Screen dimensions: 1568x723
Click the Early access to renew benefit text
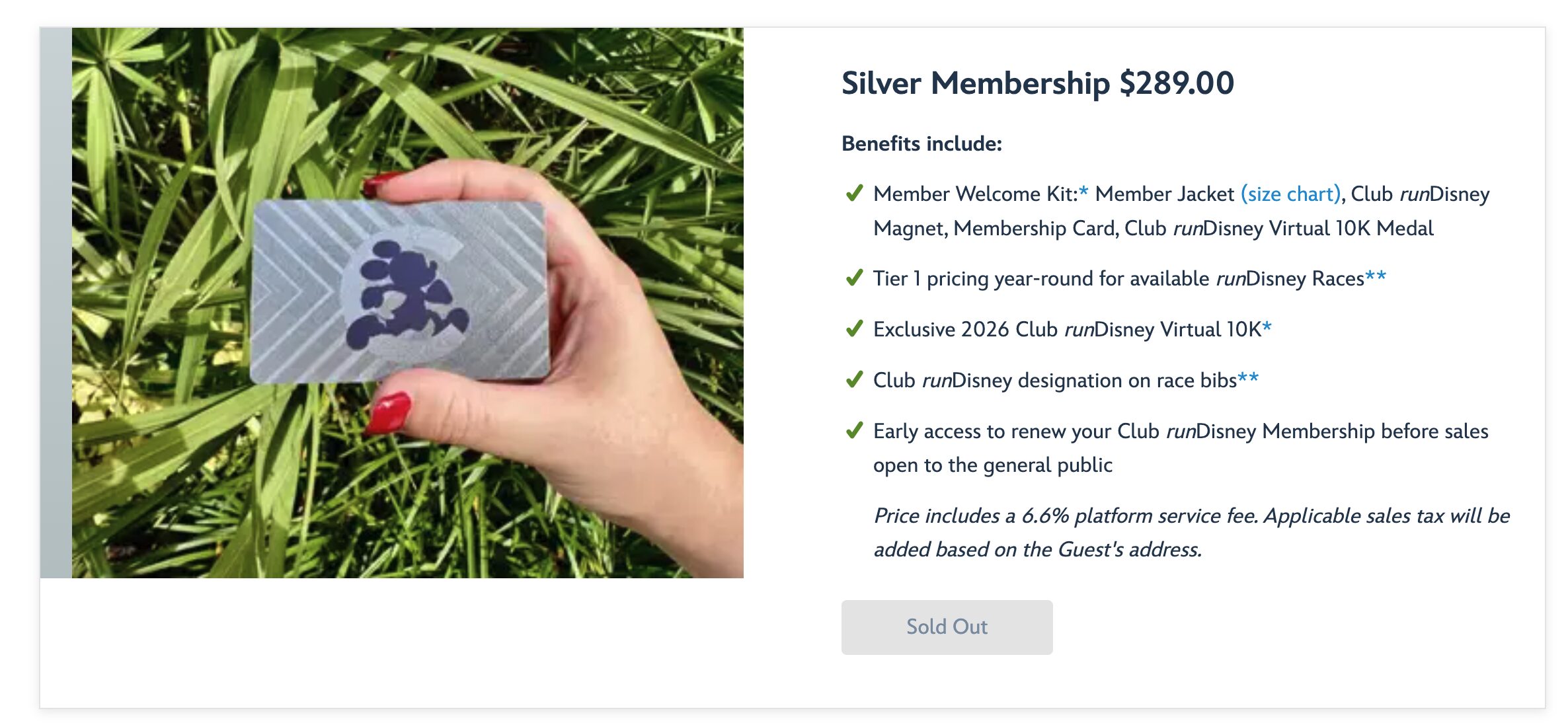(1181, 448)
